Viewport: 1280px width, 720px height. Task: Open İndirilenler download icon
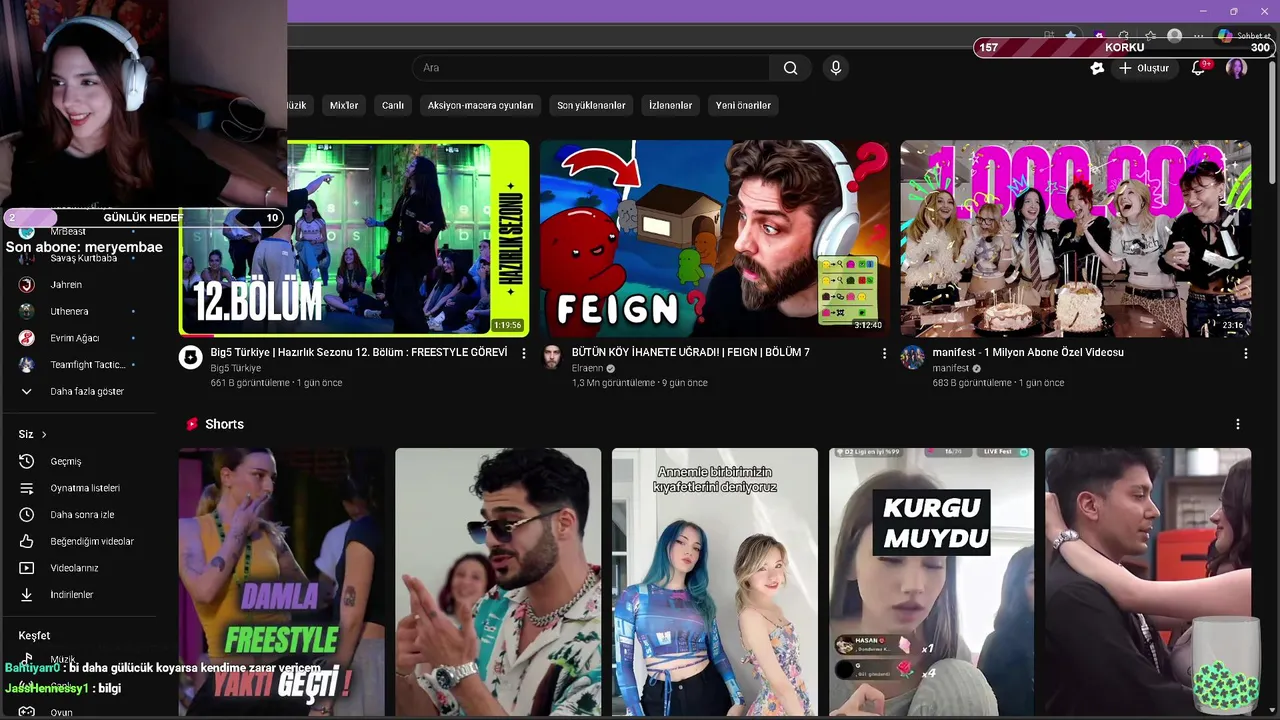(27, 594)
